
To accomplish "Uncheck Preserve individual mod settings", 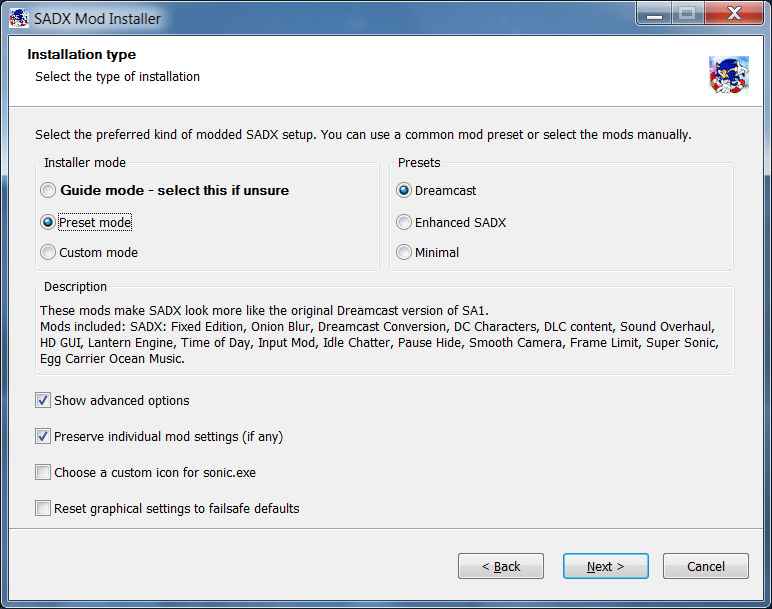I will (43, 436).
